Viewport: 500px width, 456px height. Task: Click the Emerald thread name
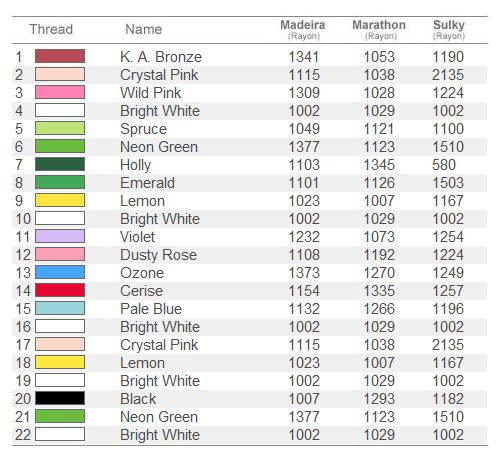(x=147, y=183)
